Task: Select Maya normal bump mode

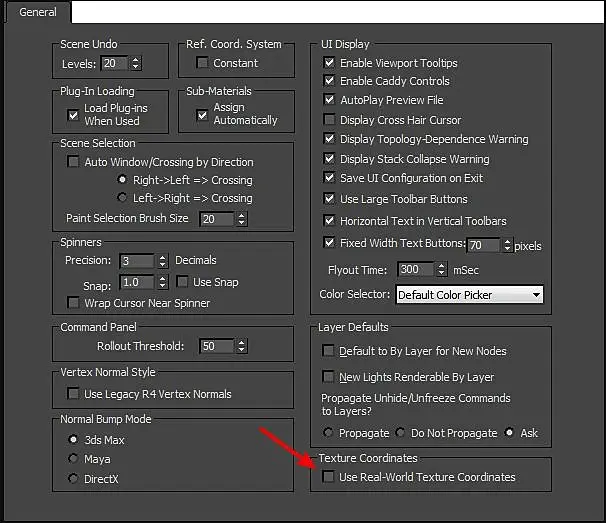Action: [73, 458]
